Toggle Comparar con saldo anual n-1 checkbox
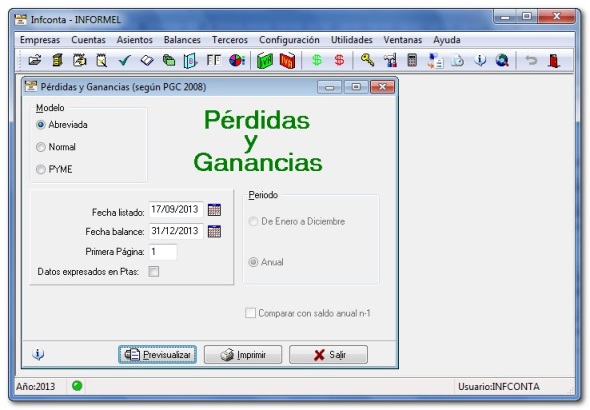 tap(308, 313)
